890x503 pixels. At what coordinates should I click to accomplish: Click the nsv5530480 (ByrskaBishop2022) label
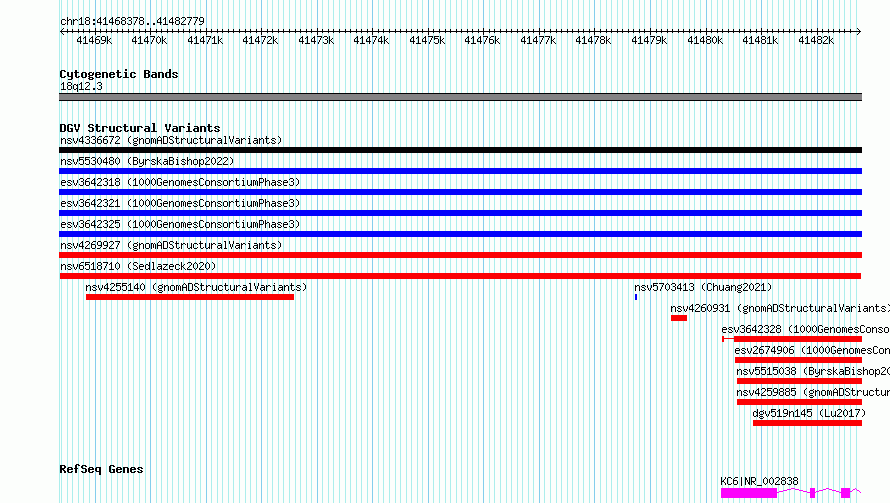click(x=147, y=161)
